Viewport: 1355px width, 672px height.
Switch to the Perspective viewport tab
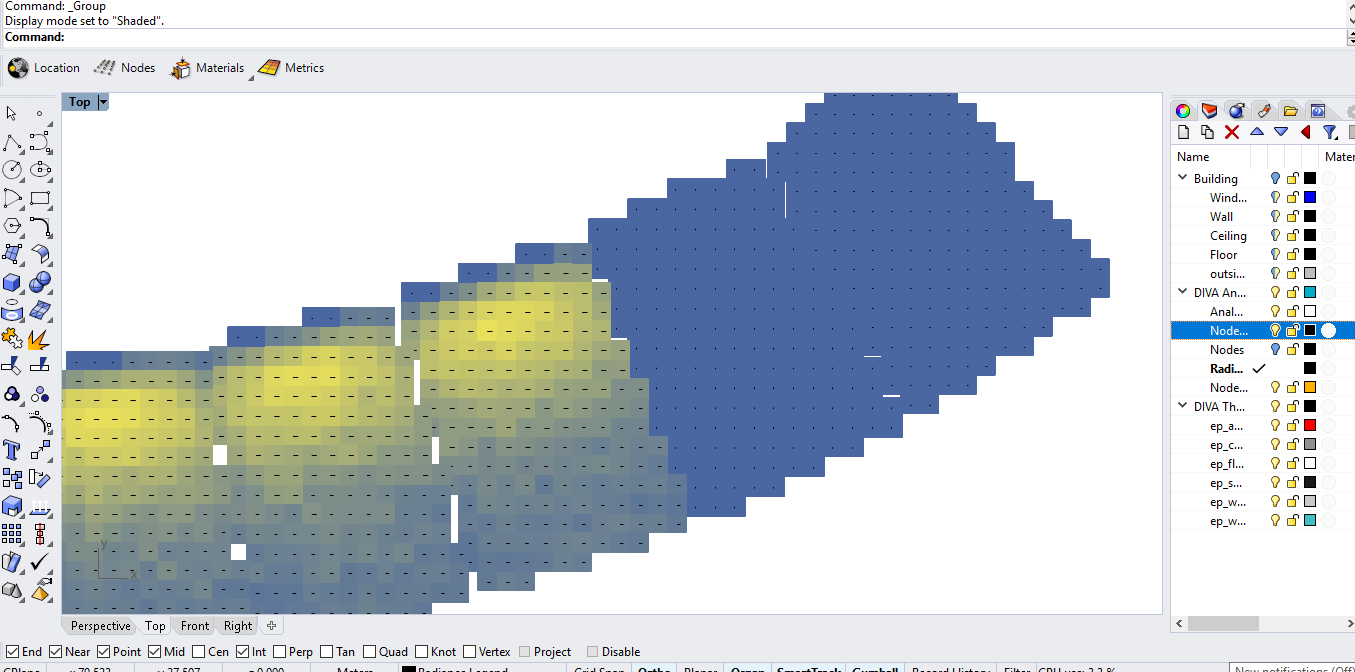(100, 626)
